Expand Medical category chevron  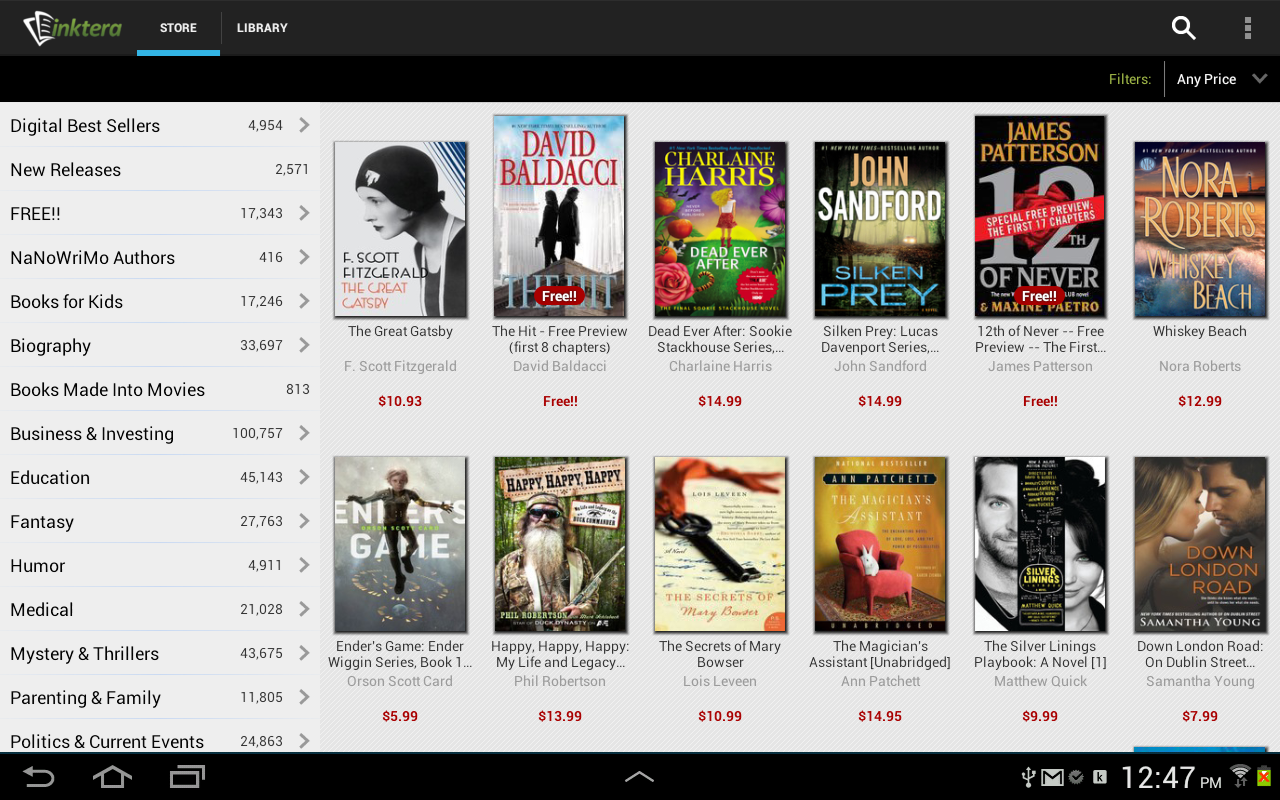(x=304, y=609)
